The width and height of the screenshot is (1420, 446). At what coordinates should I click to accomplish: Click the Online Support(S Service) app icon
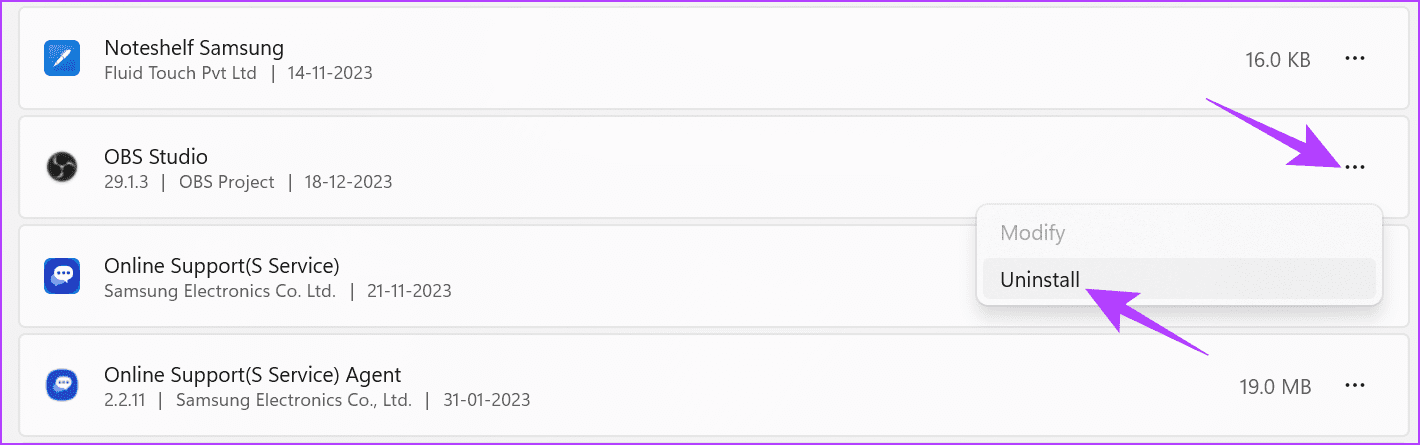point(61,276)
